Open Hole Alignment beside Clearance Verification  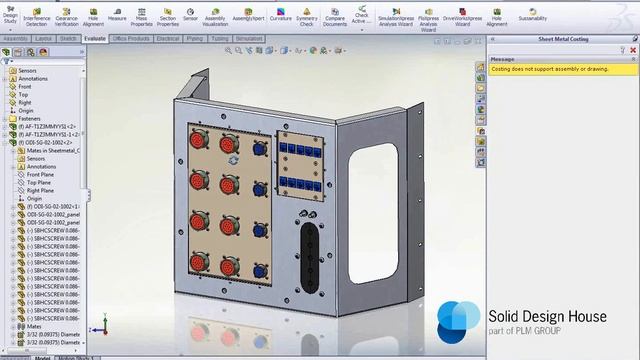tap(93, 18)
